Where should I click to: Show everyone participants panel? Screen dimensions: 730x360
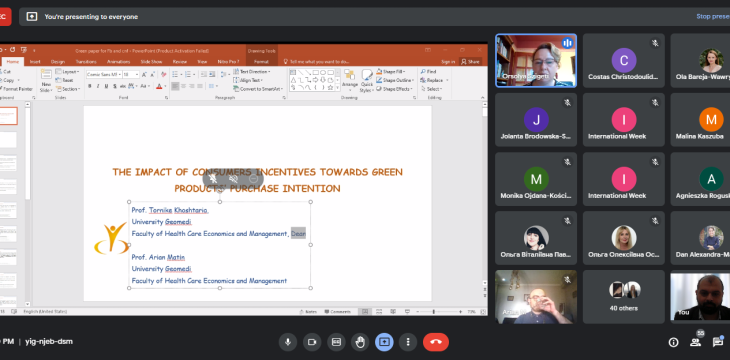pyautogui.click(x=696, y=342)
